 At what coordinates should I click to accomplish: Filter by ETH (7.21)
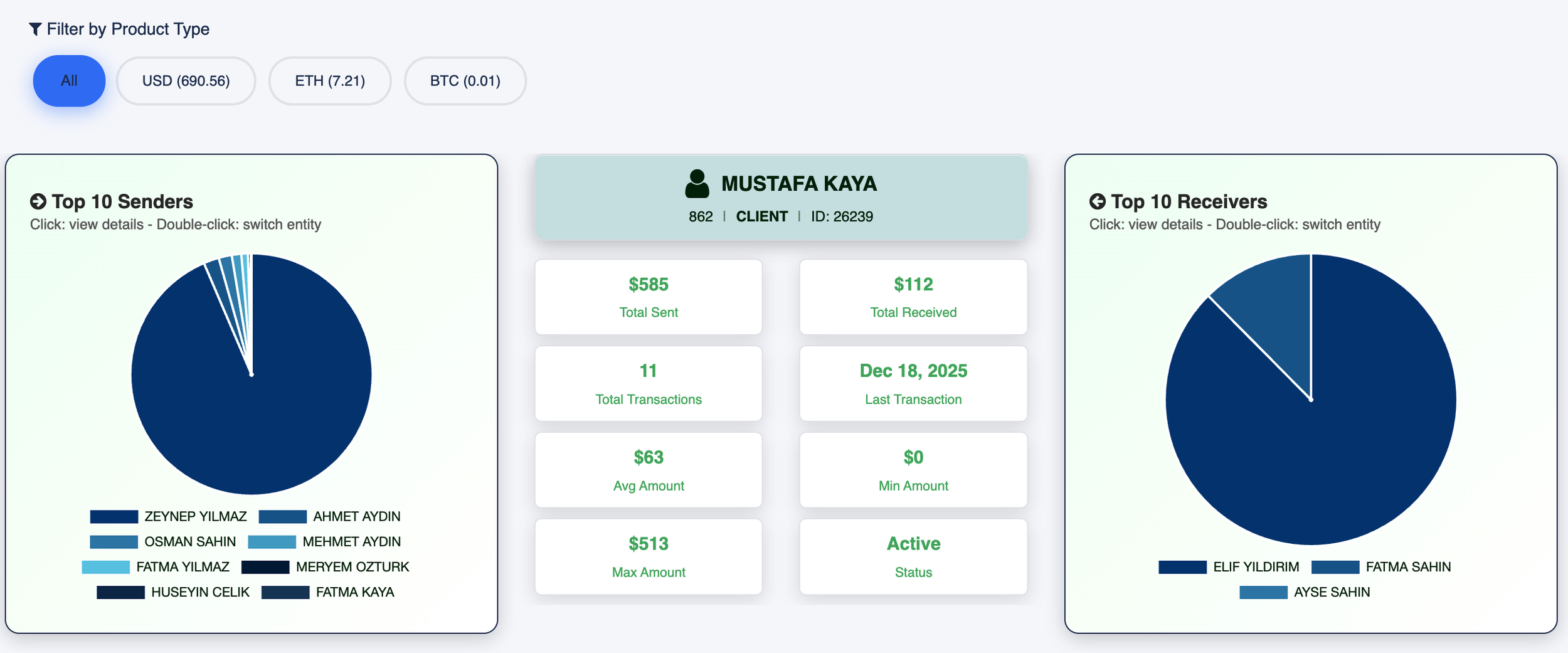pos(330,81)
